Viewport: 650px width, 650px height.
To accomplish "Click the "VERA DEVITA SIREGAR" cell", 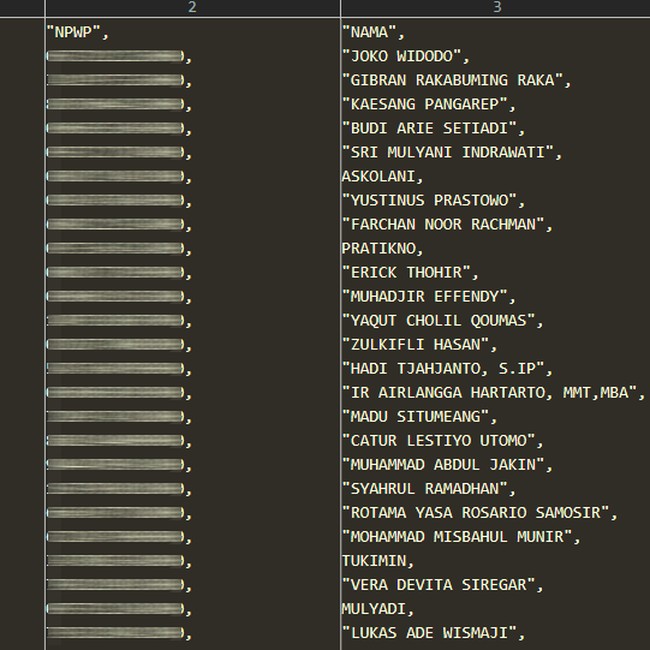I will point(443,584).
